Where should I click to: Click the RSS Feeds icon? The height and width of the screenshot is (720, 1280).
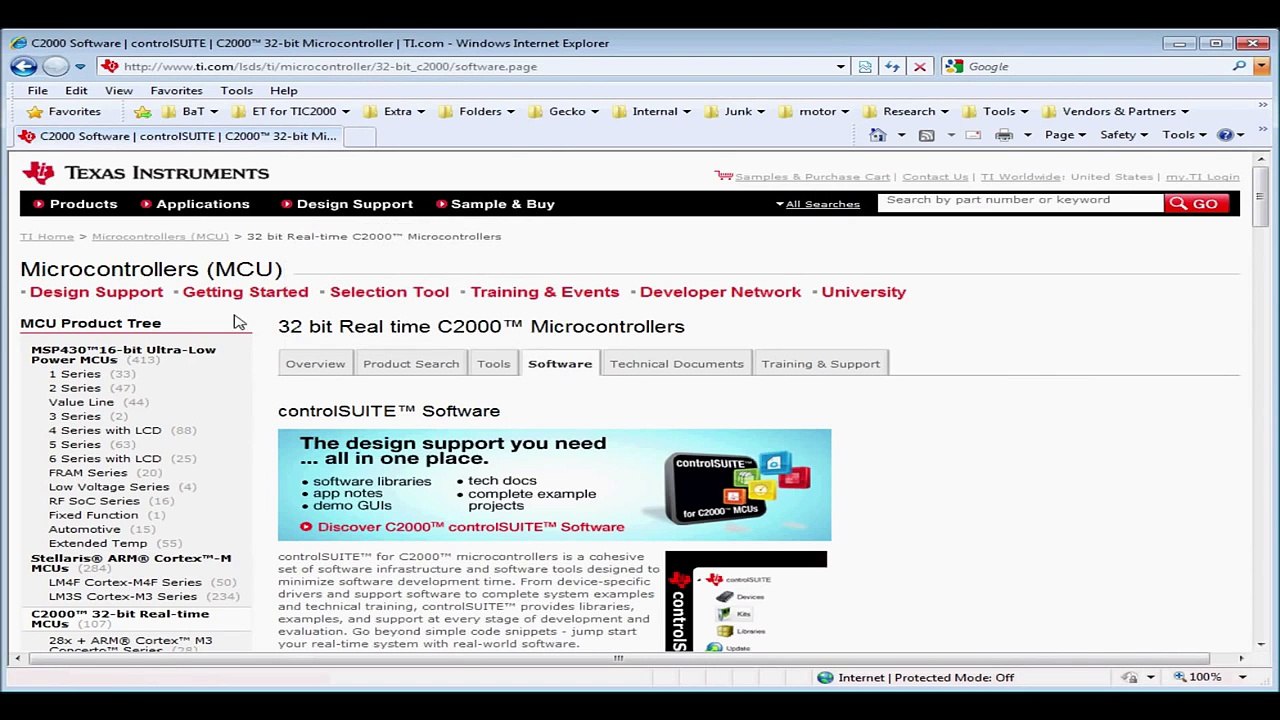[926, 135]
